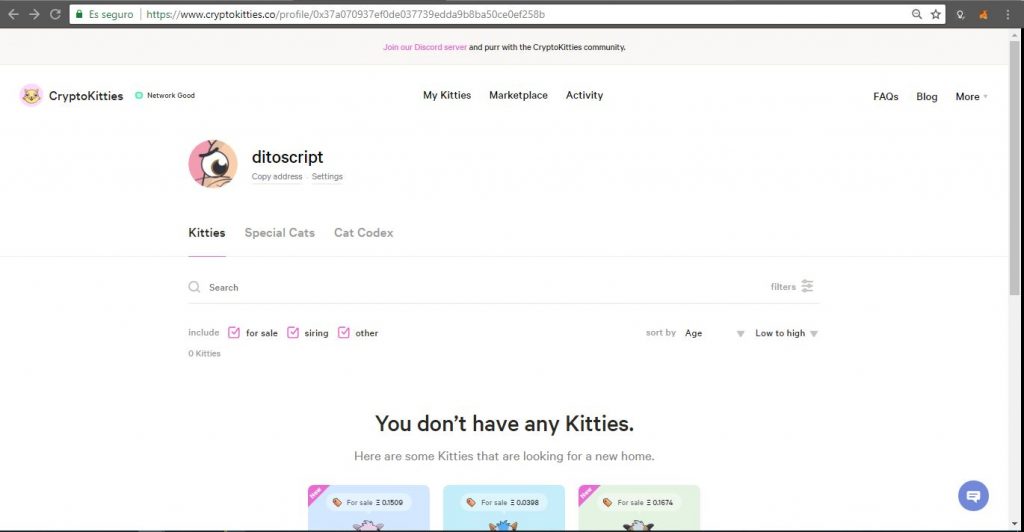1024x532 pixels.
Task: Click the filters label
Action: (783, 287)
